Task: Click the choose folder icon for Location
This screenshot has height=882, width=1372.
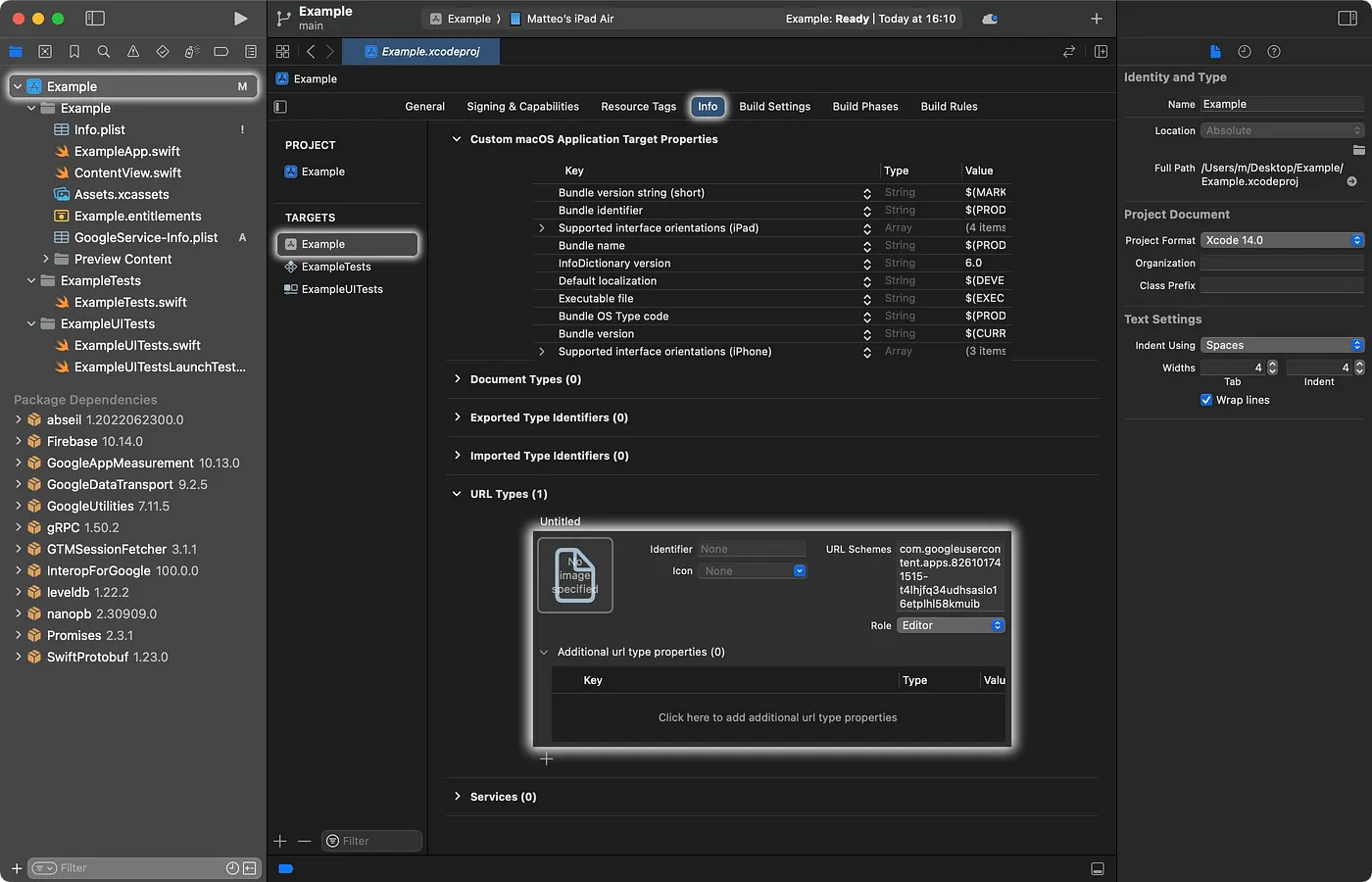Action: 1358,150
